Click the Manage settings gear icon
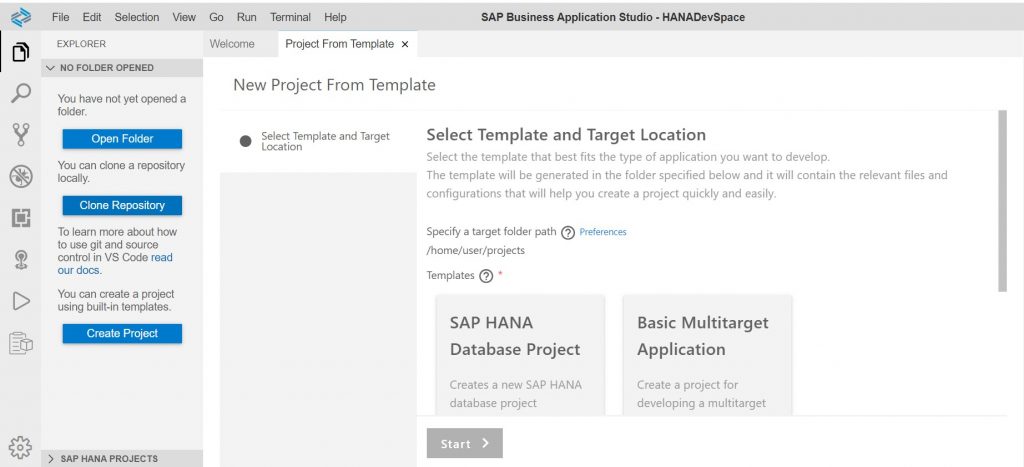This screenshot has height=467, width=1024. tap(21, 447)
